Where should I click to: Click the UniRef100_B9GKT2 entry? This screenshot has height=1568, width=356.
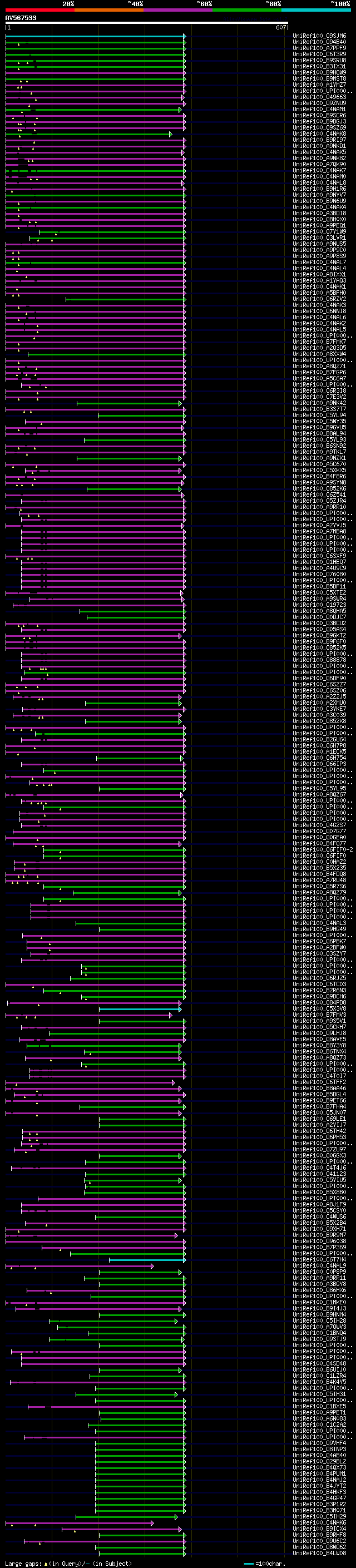(x=319, y=635)
